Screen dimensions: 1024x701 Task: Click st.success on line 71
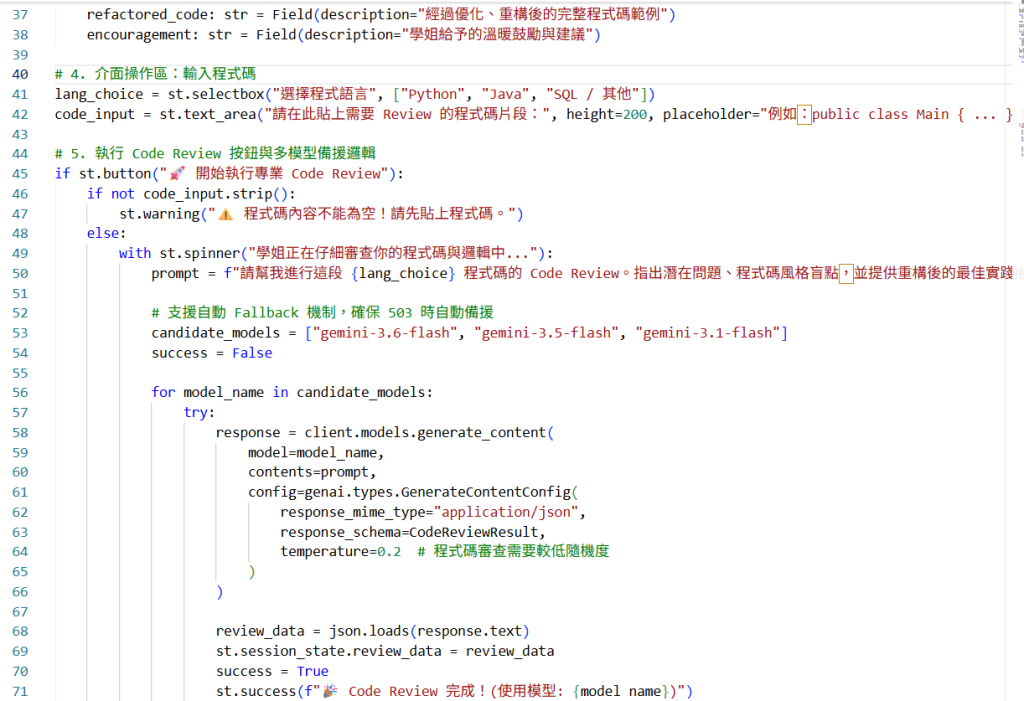[256, 691]
